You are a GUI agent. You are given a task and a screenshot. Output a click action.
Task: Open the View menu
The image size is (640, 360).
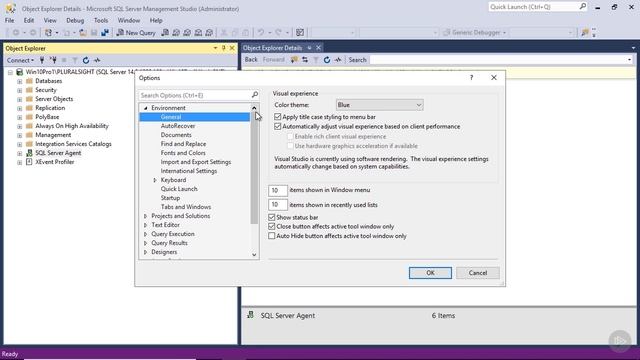(x=50, y=20)
